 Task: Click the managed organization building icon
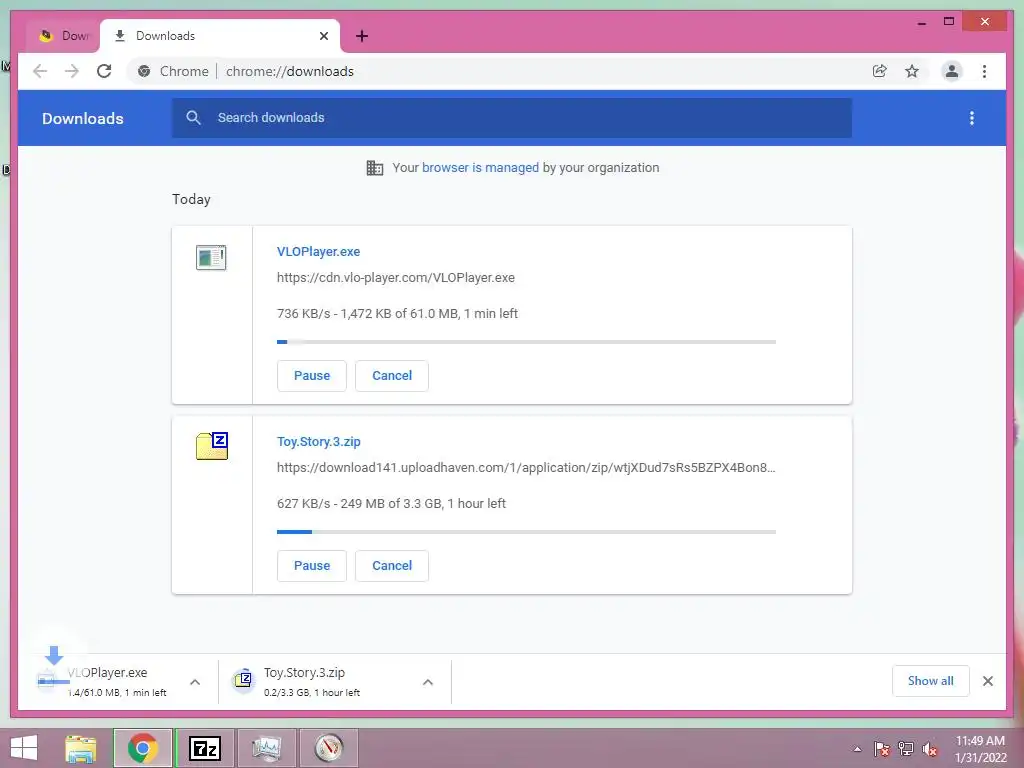375,168
